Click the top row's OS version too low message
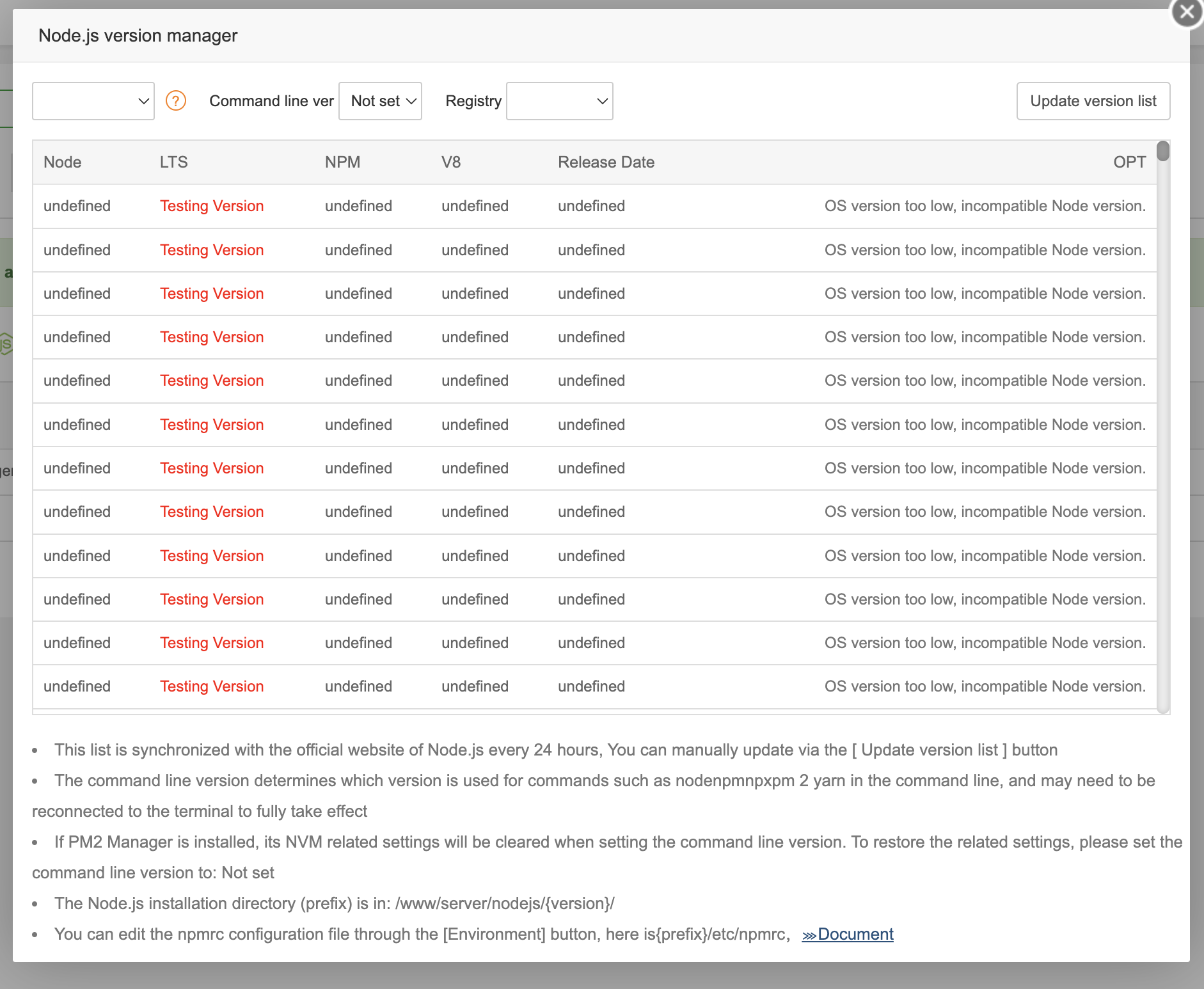This screenshot has width=1204, height=989. pos(985,206)
